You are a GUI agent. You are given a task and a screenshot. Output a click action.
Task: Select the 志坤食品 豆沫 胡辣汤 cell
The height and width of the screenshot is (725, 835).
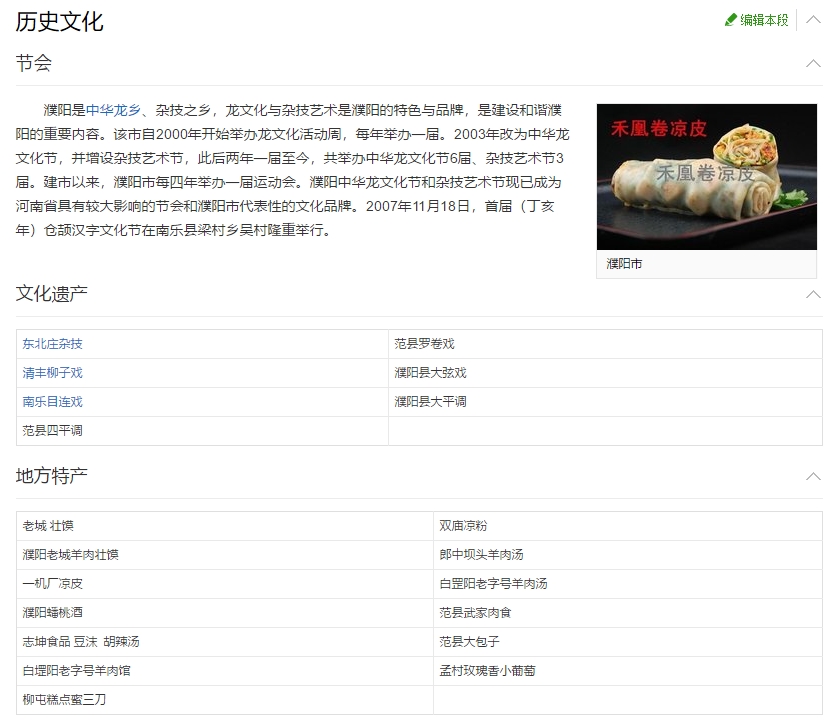[x=225, y=641]
